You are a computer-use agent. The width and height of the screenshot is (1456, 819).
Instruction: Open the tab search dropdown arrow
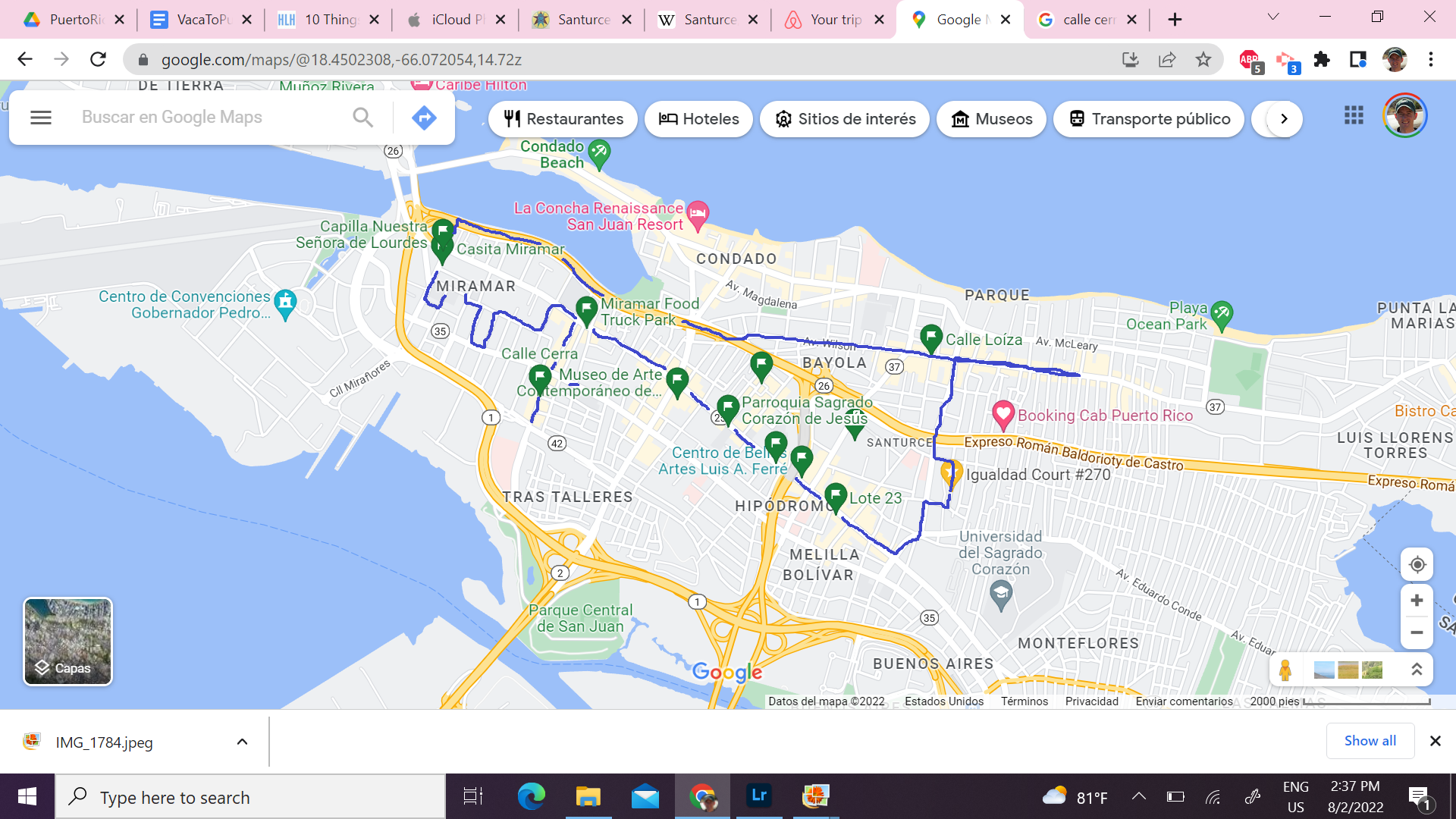point(1273,17)
